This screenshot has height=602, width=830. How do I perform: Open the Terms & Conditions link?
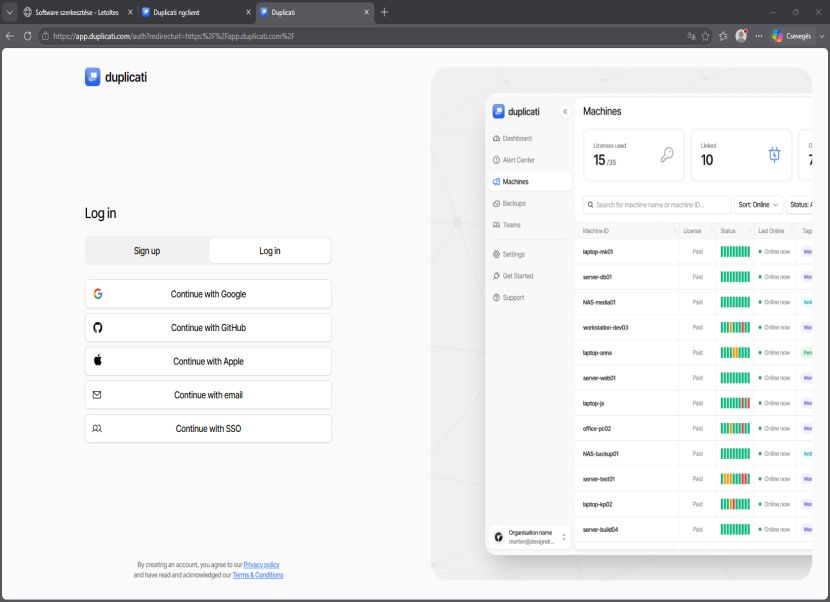pos(258,575)
